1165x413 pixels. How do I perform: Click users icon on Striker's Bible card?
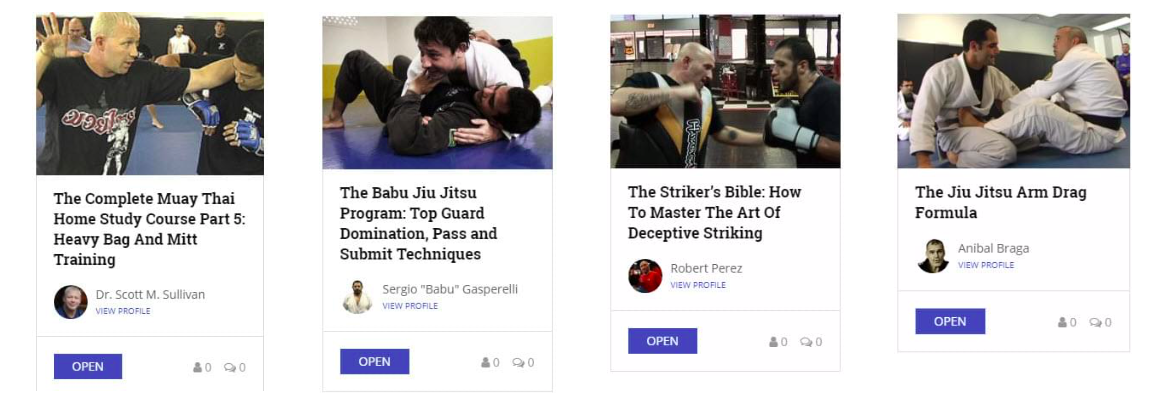point(774,342)
